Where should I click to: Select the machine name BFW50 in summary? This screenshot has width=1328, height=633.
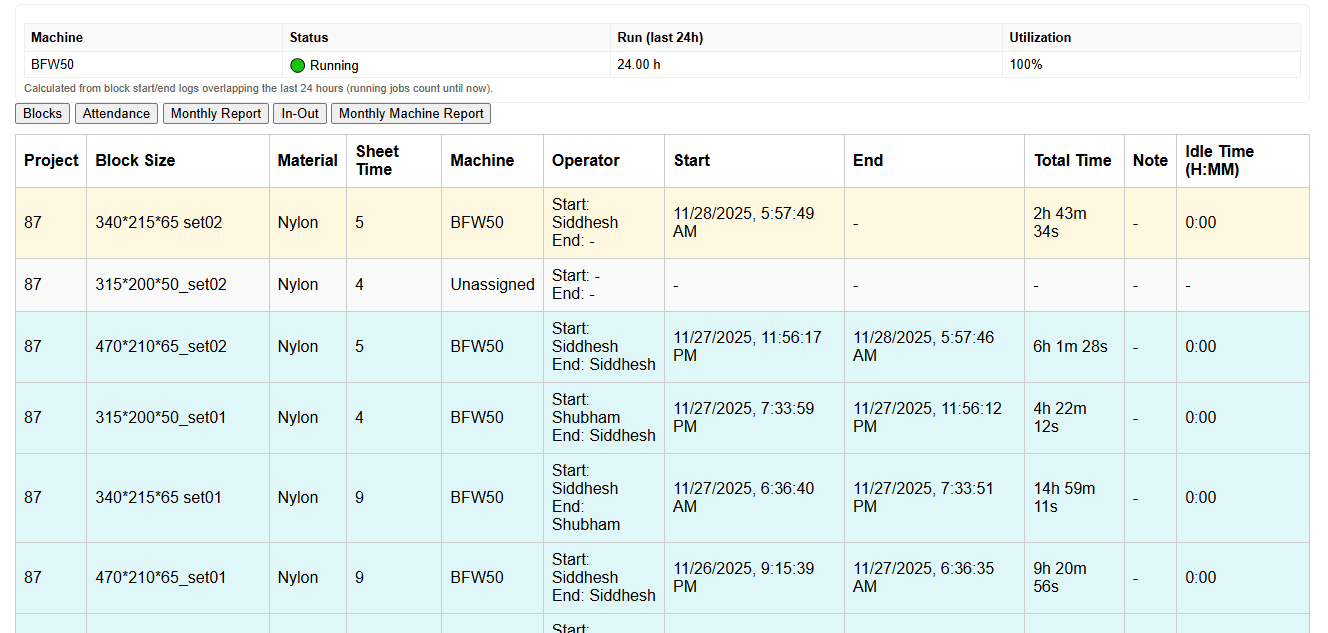click(x=52, y=65)
